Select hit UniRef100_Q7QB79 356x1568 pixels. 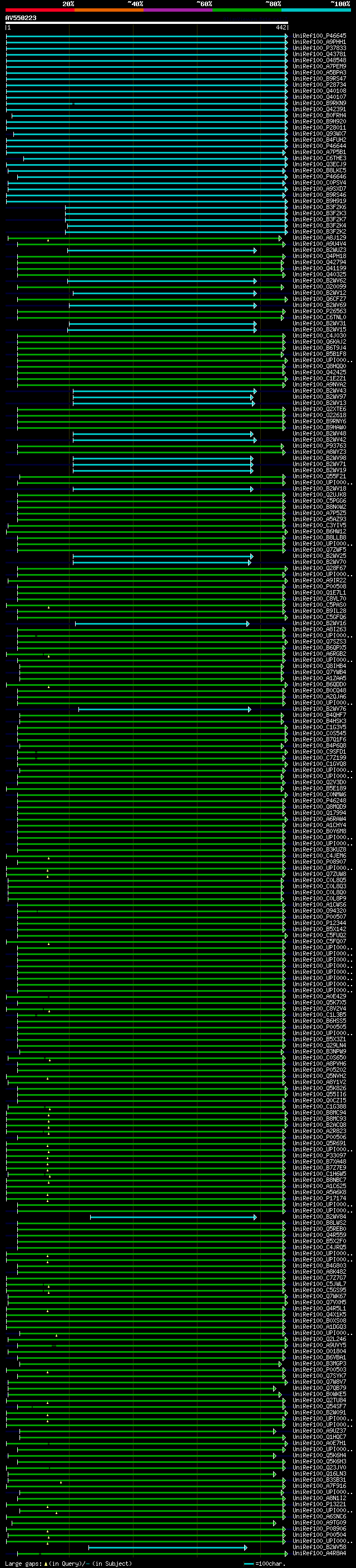coord(319,1388)
